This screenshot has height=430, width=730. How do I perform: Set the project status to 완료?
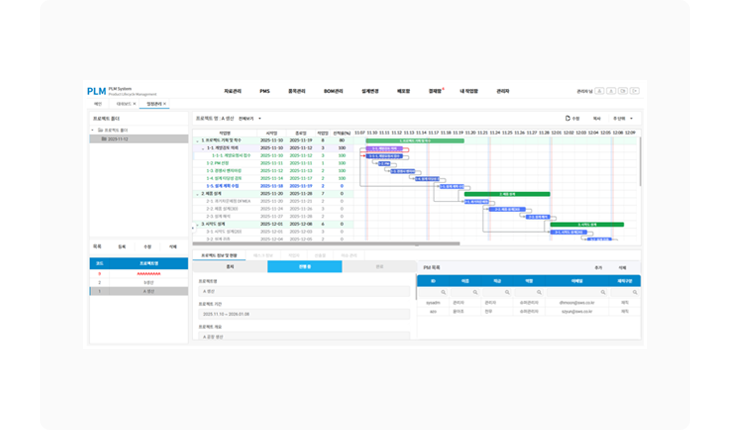[x=379, y=267]
